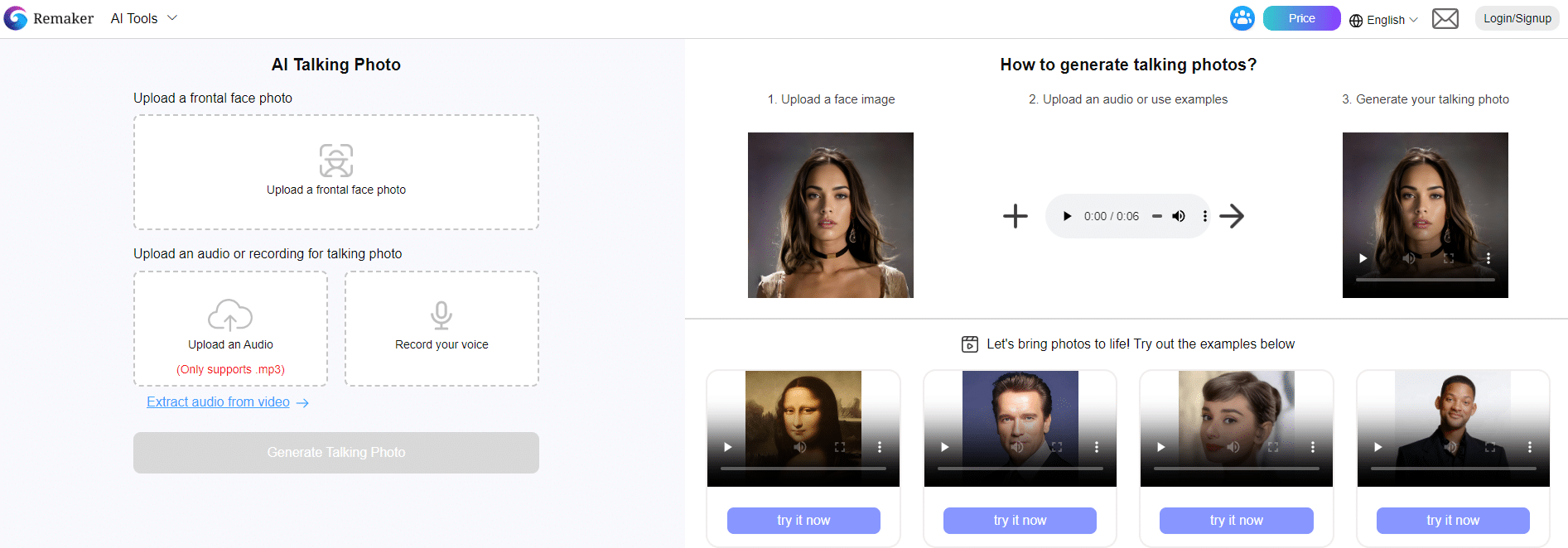Click Login/Signup

(x=1517, y=17)
